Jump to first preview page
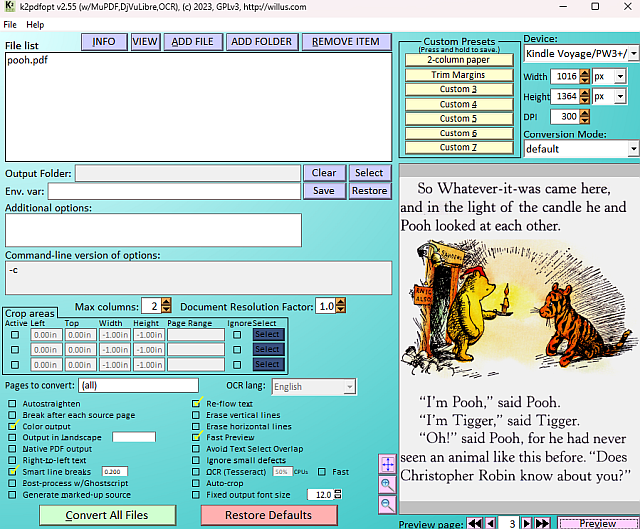The height and width of the screenshot is (529, 640). point(475,523)
